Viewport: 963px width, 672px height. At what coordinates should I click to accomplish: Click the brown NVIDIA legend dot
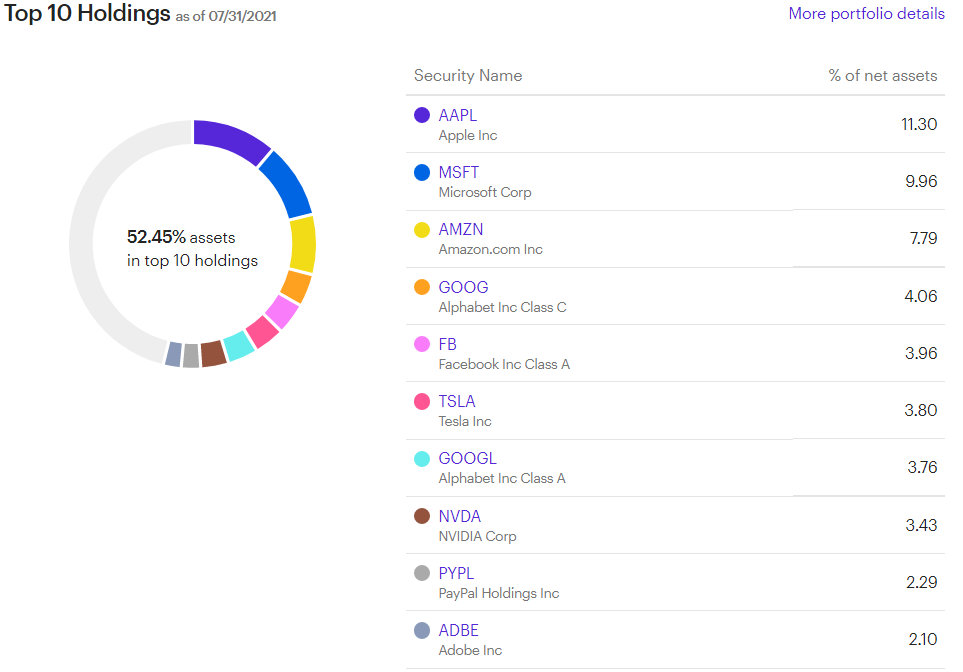[422, 516]
